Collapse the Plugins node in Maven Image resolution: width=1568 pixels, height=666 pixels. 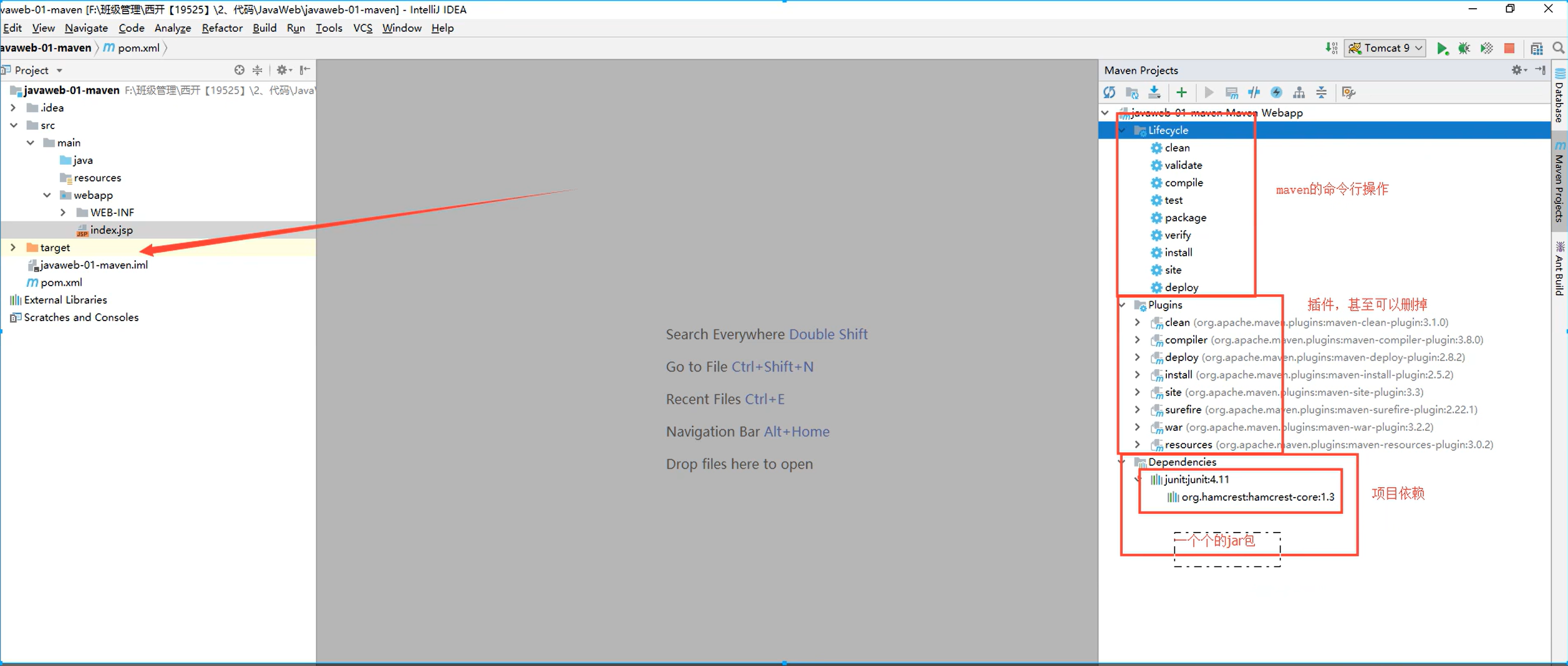point(1122,304)
